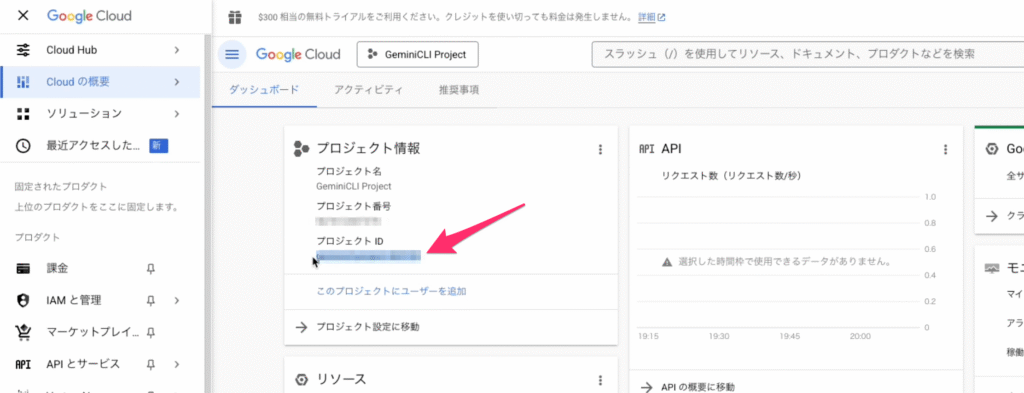Switch to the アクティビティ tab
The width and height of the screenshot is (1024, 393).
(368, 89)
